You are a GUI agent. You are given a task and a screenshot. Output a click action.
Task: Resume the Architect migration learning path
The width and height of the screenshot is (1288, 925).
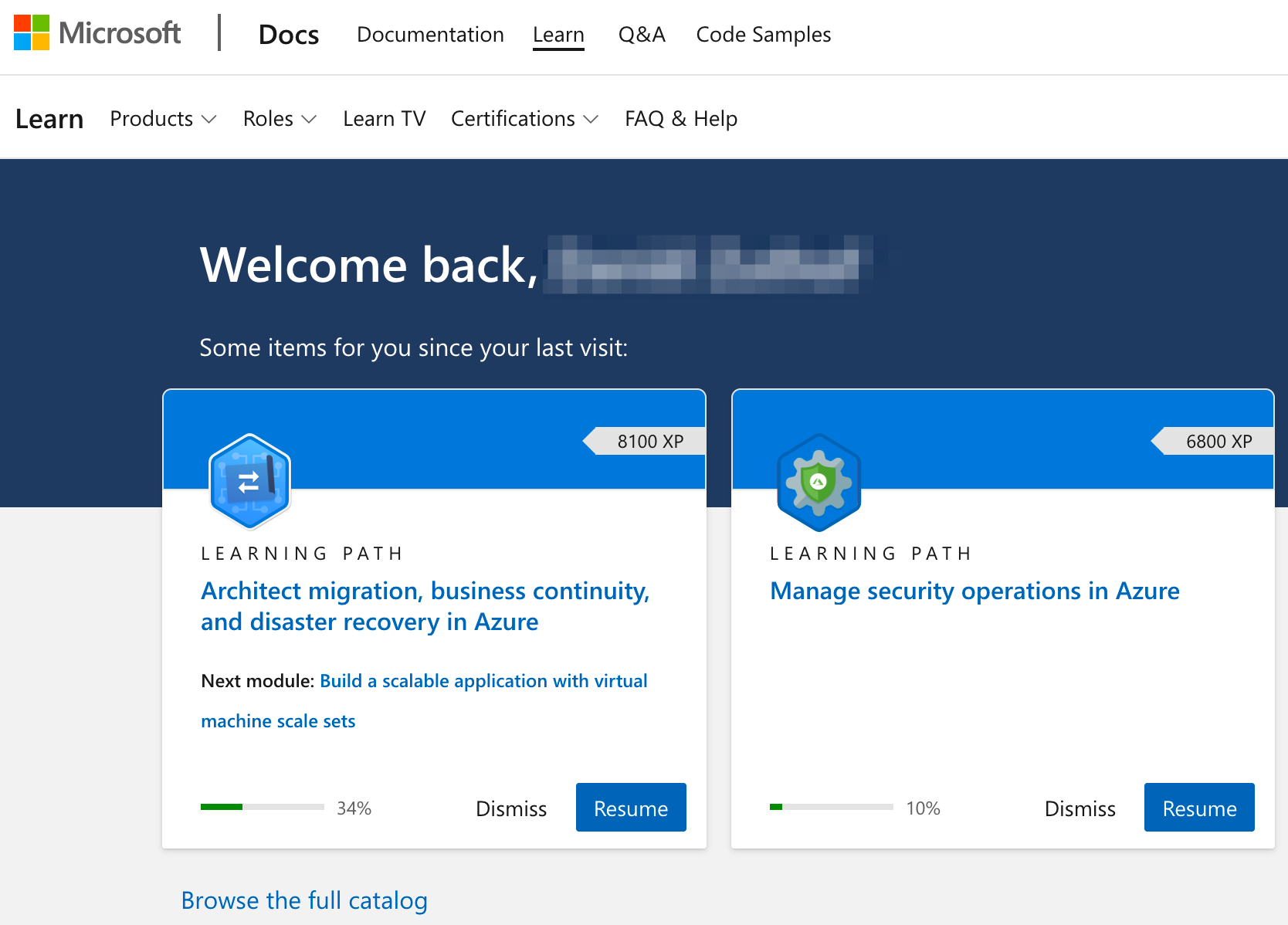[x=631, y=808]
